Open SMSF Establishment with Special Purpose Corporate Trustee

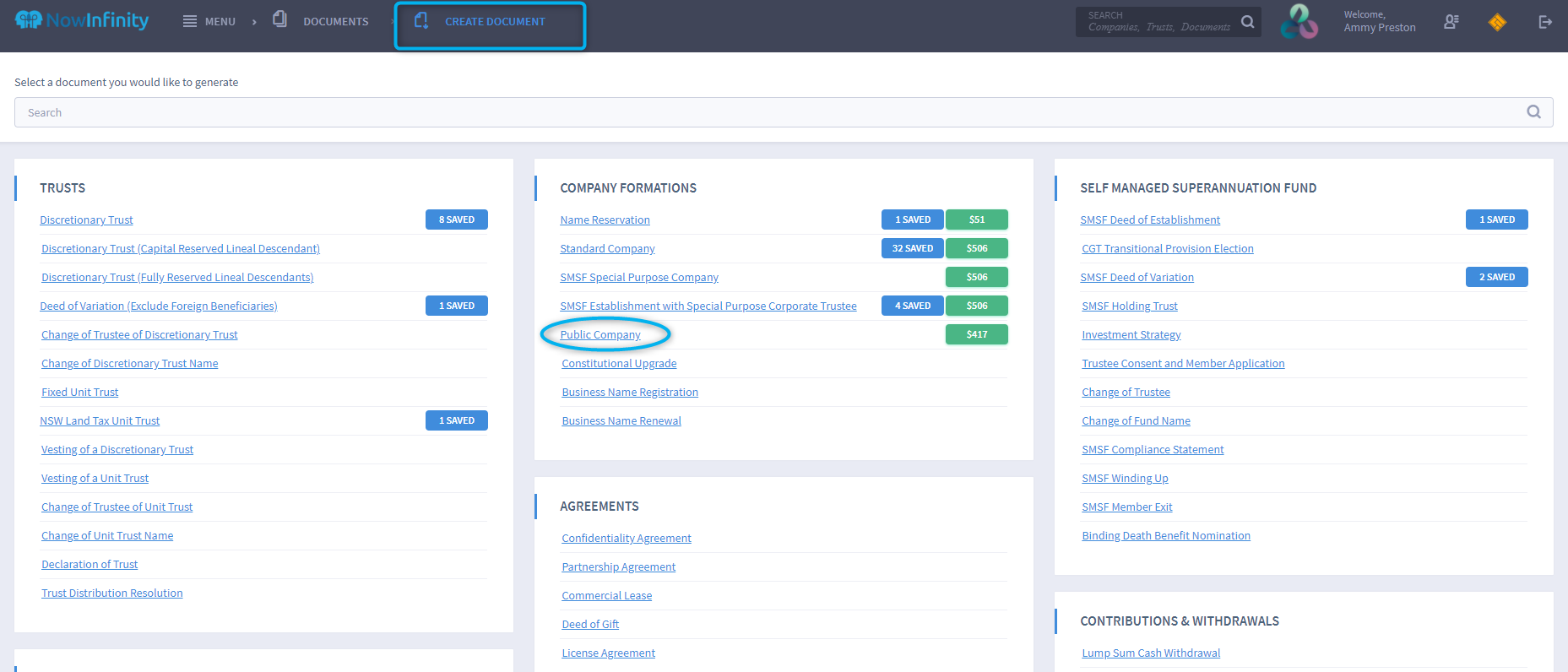(x=708, y=306)
